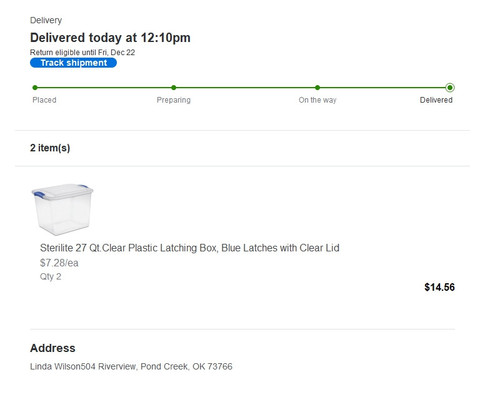
Task: Click the Preparing step label
Action: click(x=174, y=100)
